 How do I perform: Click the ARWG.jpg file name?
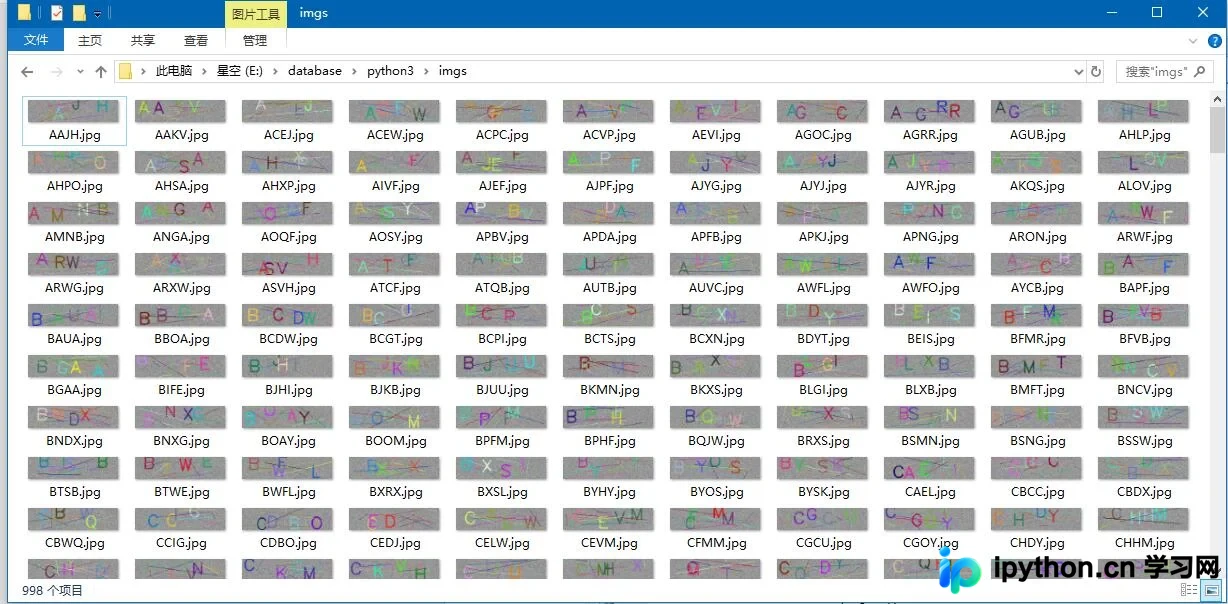click(74, 288)
